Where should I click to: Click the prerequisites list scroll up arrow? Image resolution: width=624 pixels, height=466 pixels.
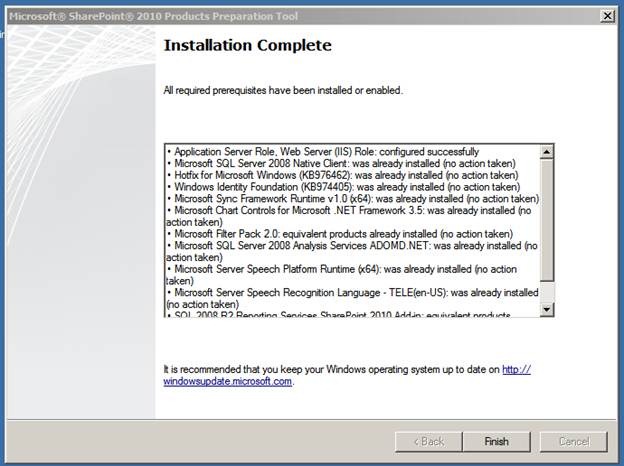point(547,152)
